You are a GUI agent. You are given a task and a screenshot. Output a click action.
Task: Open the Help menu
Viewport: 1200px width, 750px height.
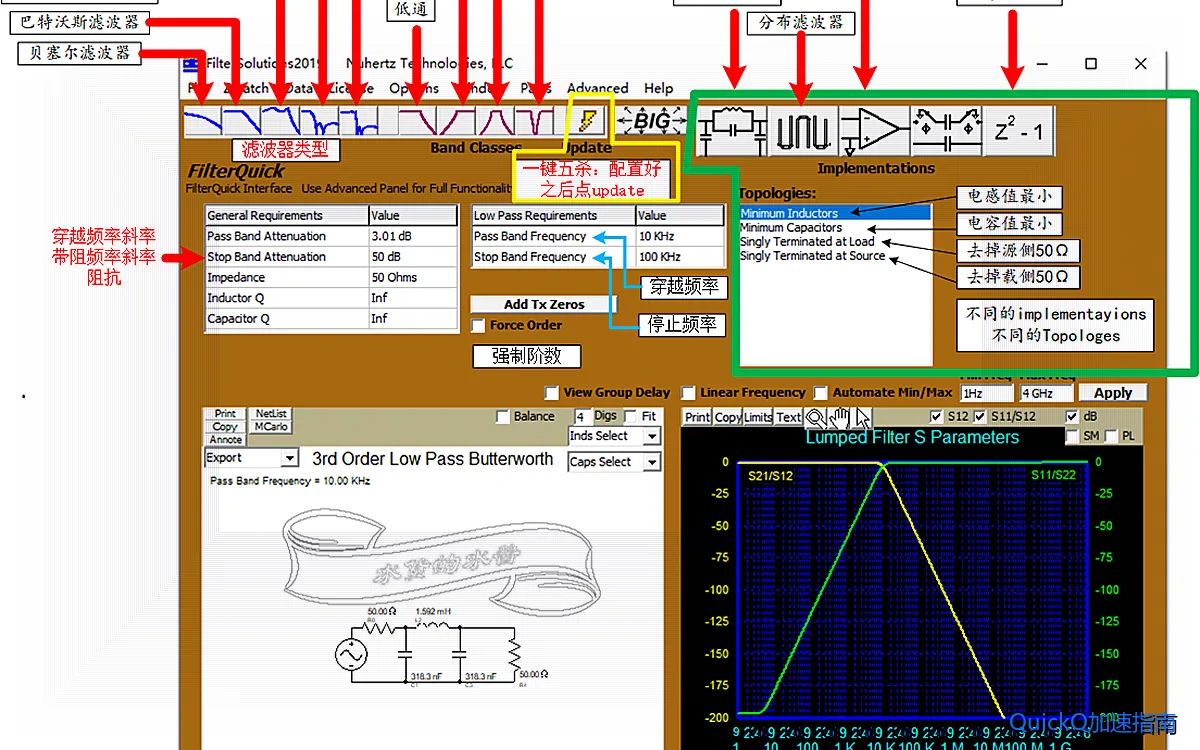[x=658, y=88]
